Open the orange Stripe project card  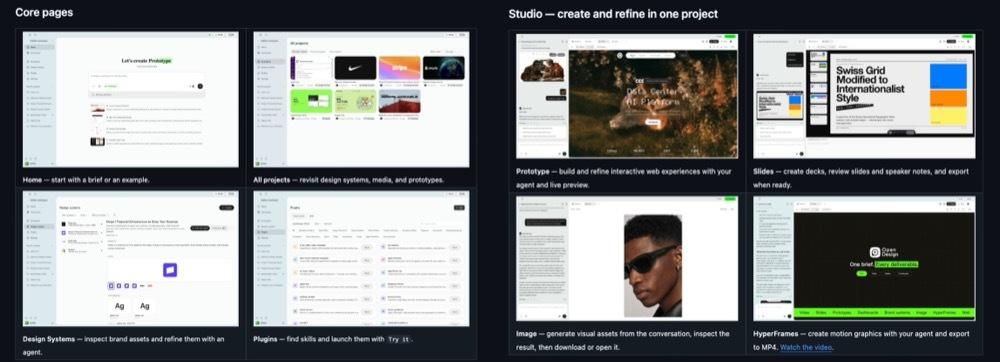click(x=399, y=68)
